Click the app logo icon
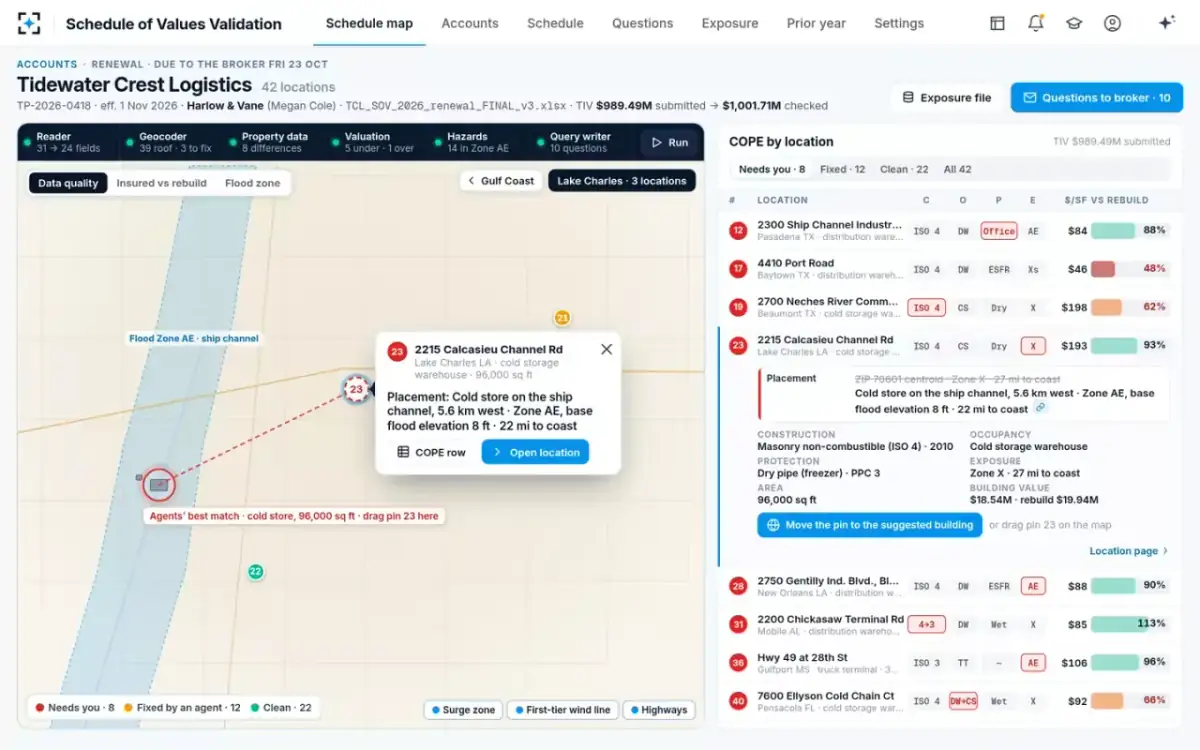The width and height of the screenshot is (1200, 750). (x=30, y=23)
